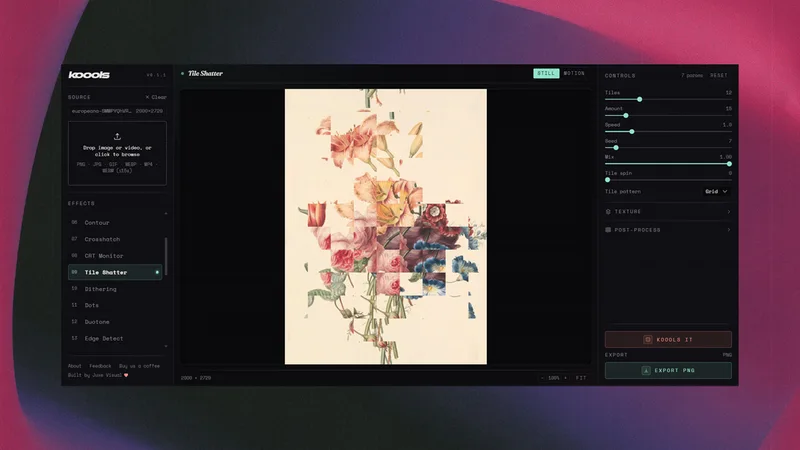Click the Texture section icon
Image resolution: width=800 pixels, height=450 pixels.
pyautogui.click(x=608, y=212)
